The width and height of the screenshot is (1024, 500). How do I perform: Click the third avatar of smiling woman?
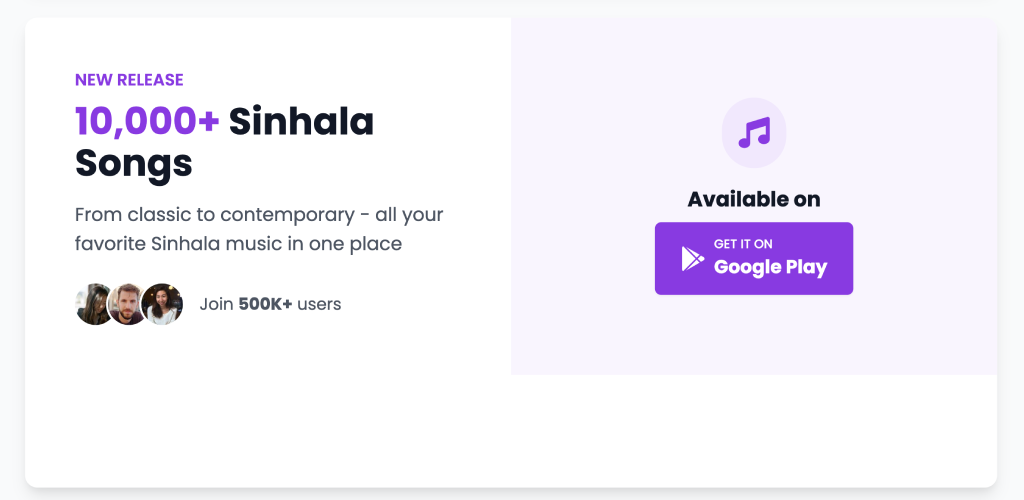coord(162,304)
